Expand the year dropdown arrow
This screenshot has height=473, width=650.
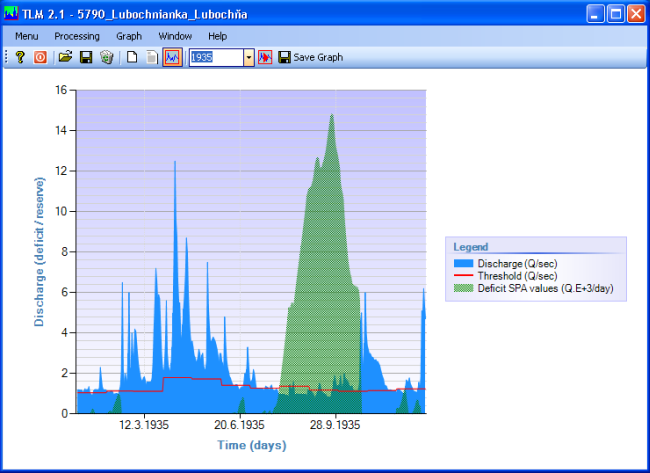point(249,58)
